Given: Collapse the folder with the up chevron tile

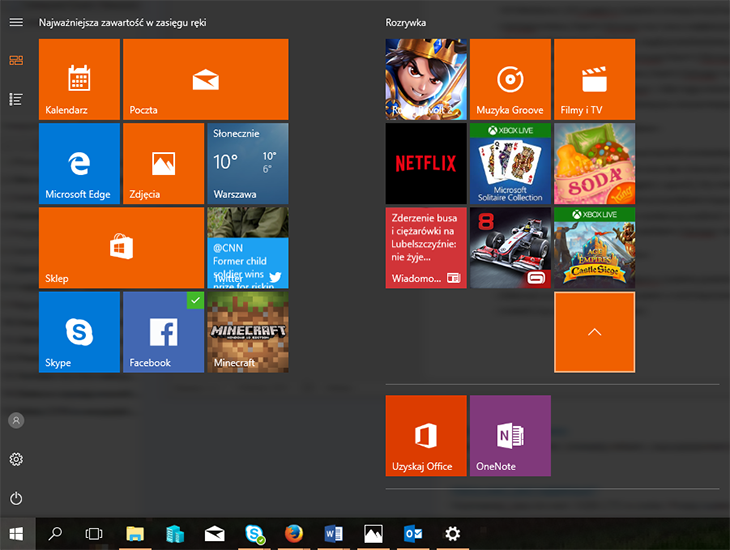Looking at the screenshot, I should tap(595, 332).
